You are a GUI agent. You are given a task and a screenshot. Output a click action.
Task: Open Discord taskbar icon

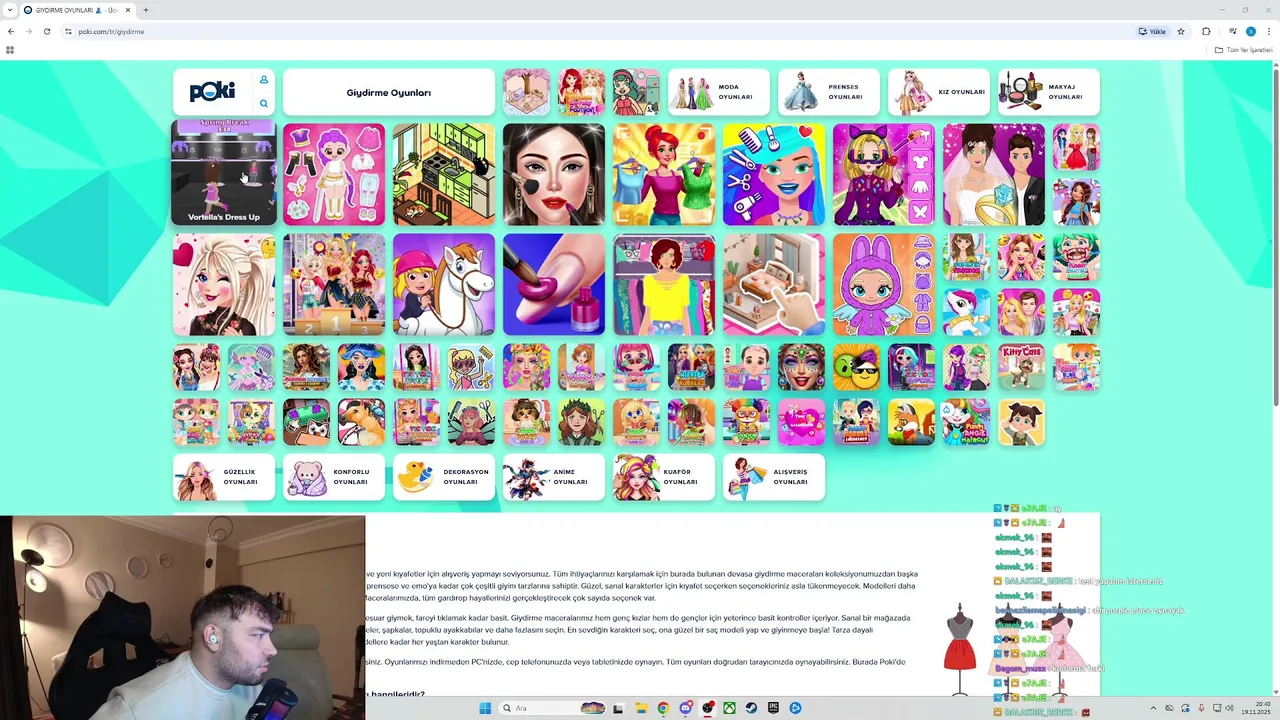[x=685, y=708]
